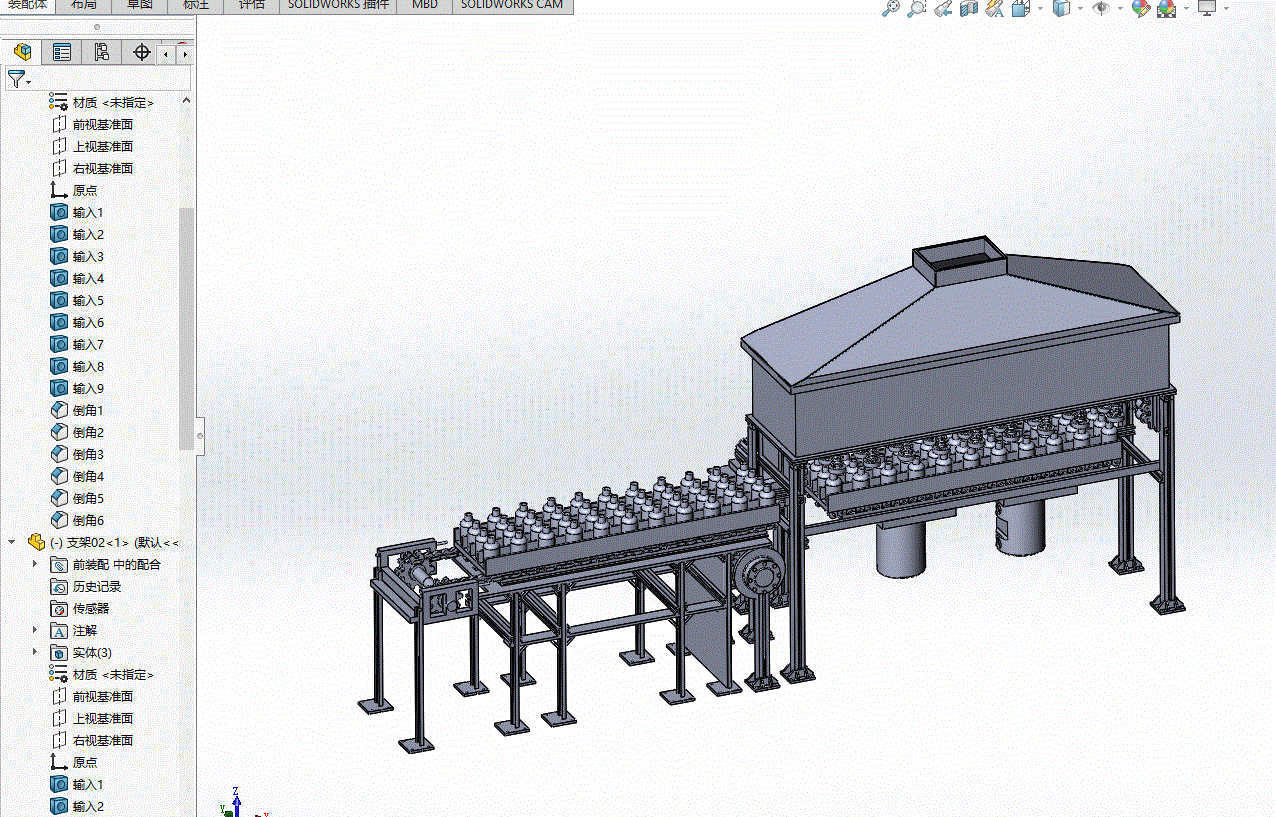The image size is (1276, 817).
Task: Click the View Orientation cube icon
Action: click(1020, 8)
